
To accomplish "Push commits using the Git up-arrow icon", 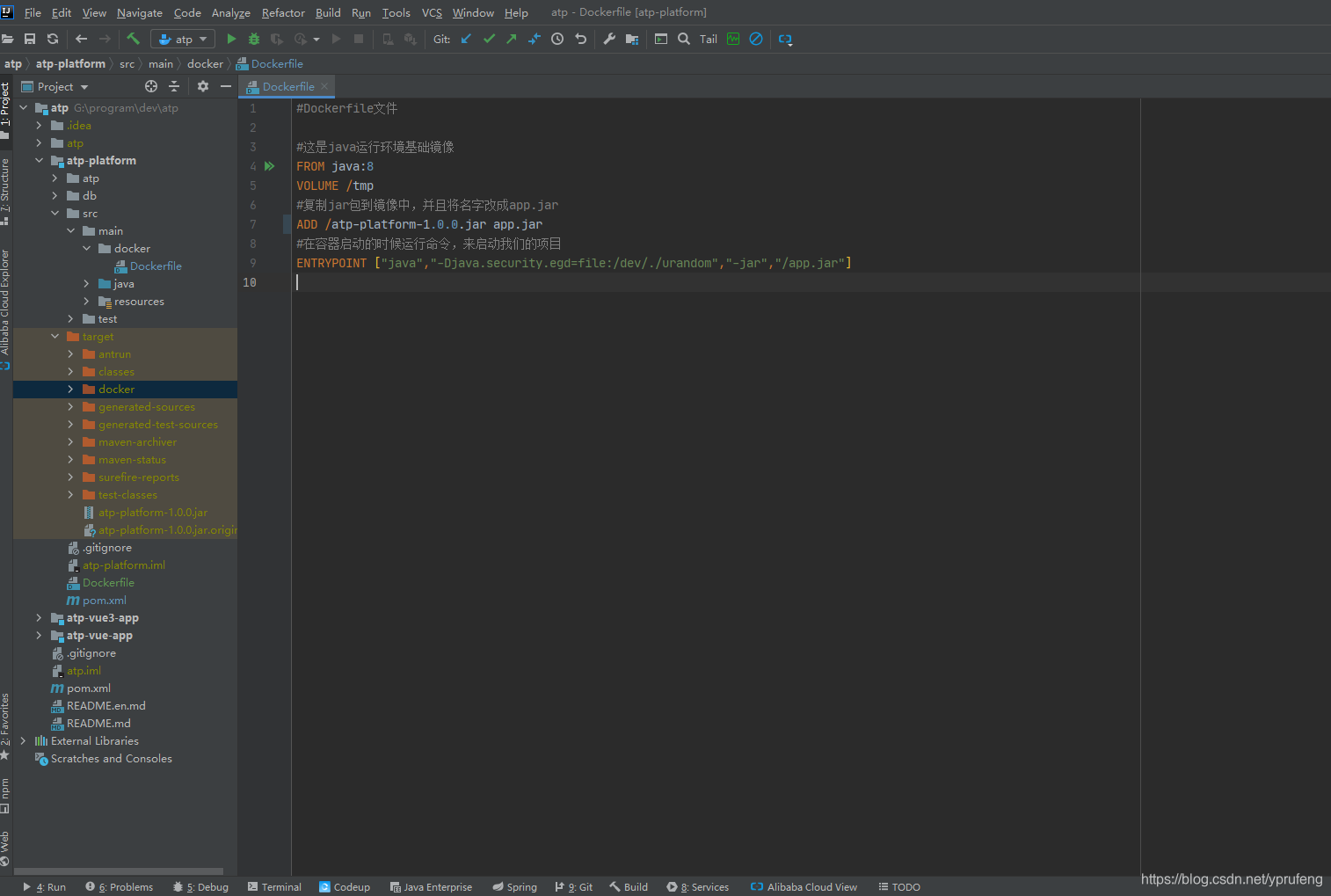I will [x=511, y=39].
